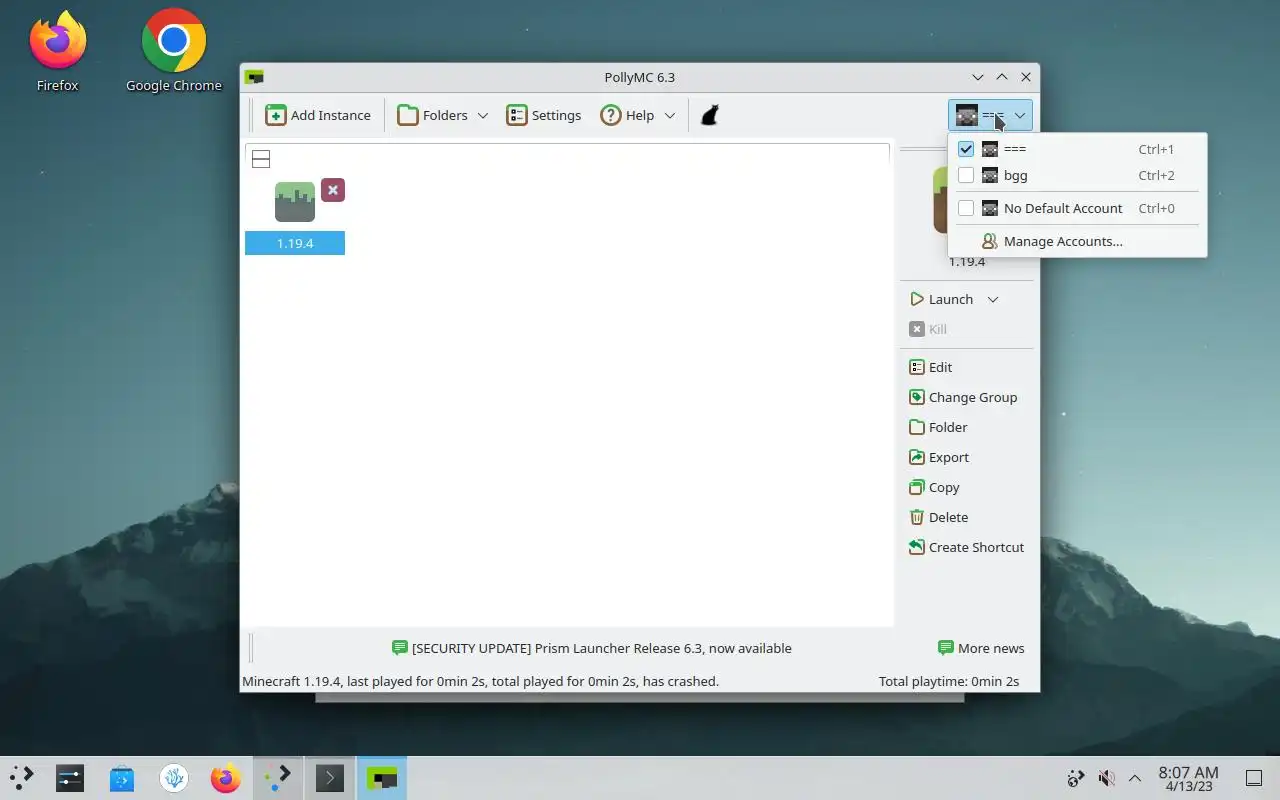Click Export in the instance sidebar

(x=939, y=457)
